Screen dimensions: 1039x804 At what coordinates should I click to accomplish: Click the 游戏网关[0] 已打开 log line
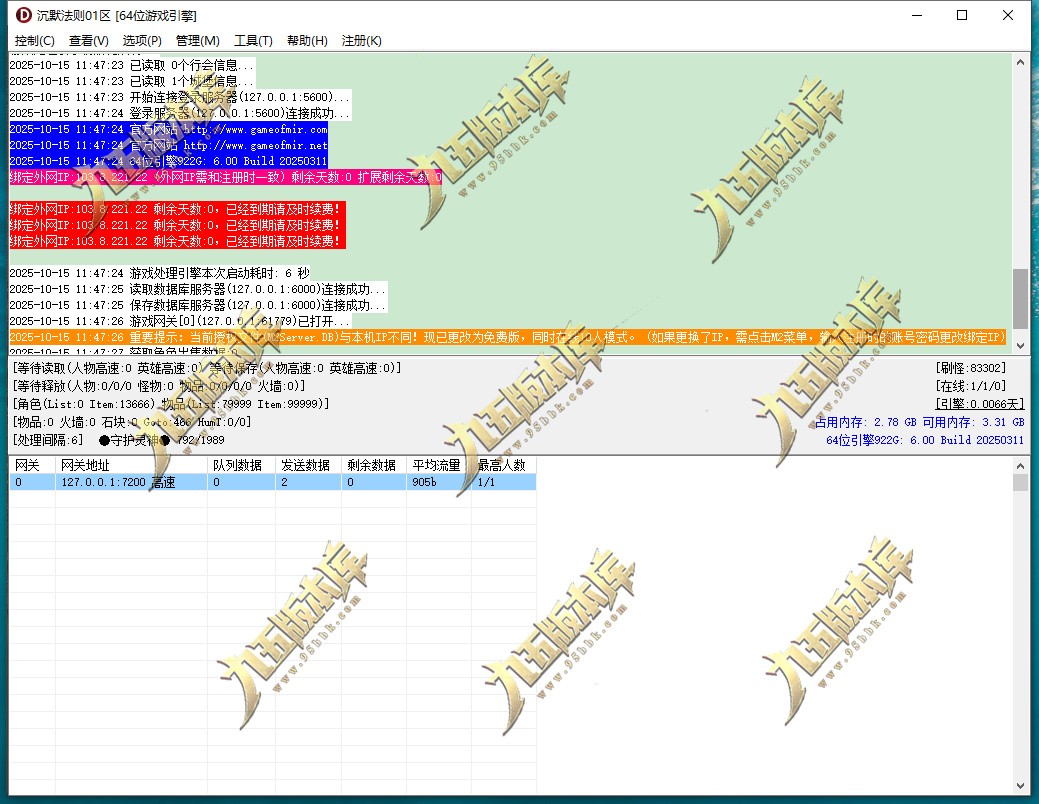[x=180, y=321]
